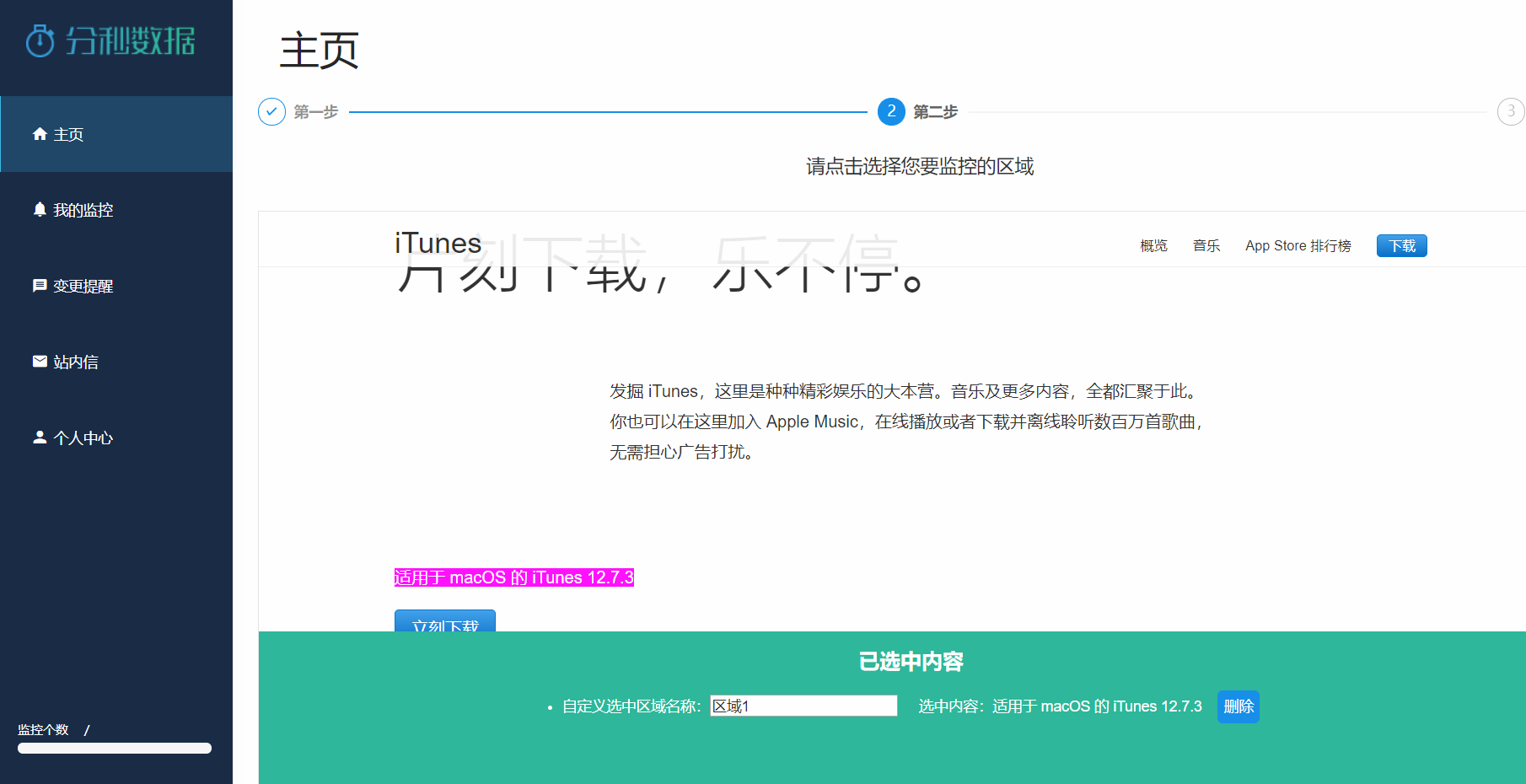
Task: Click the line 无需担心广告打扰
Action: click(x=681, y=452)
